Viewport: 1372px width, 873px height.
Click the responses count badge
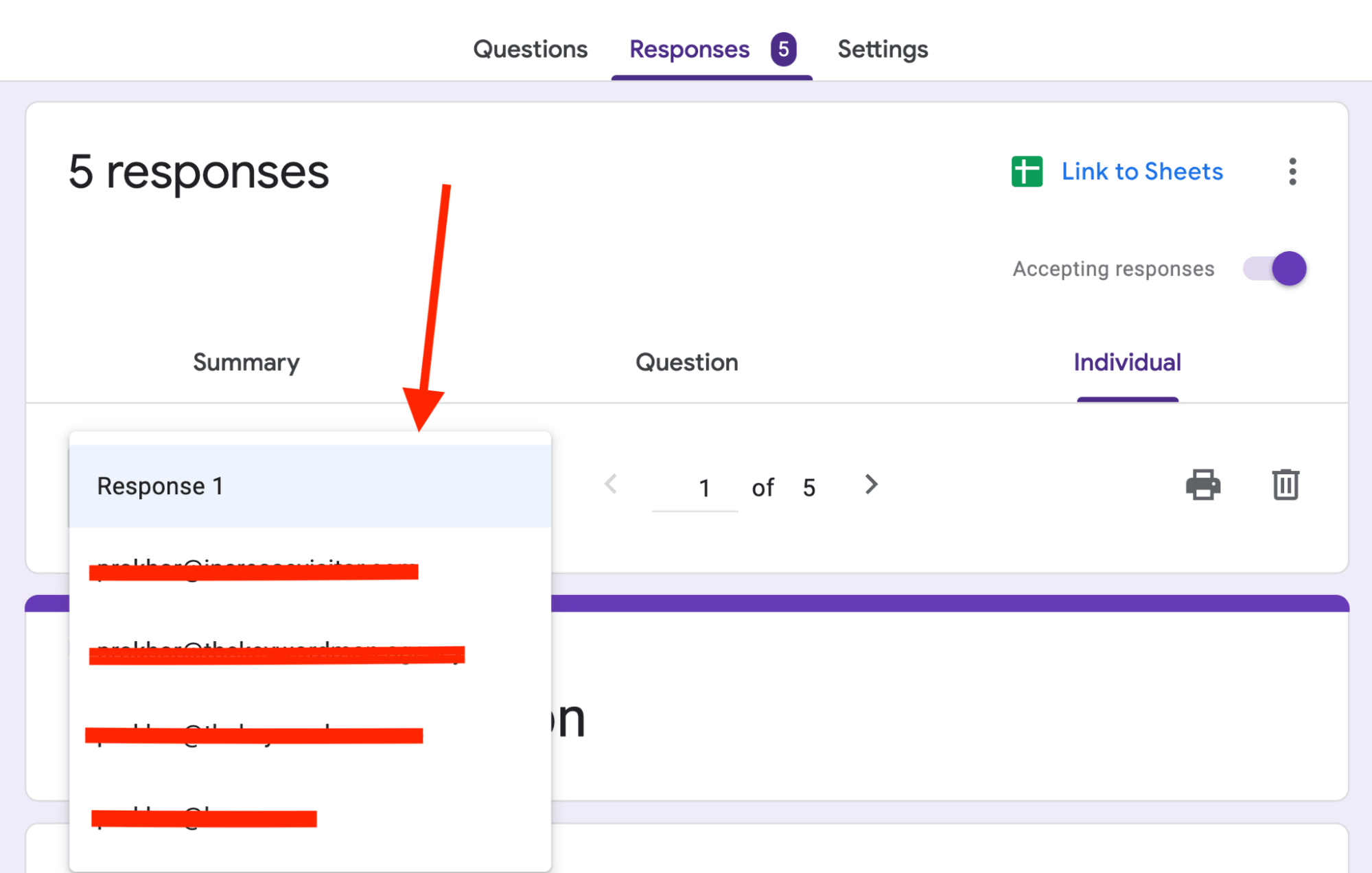tap(783, 49)
